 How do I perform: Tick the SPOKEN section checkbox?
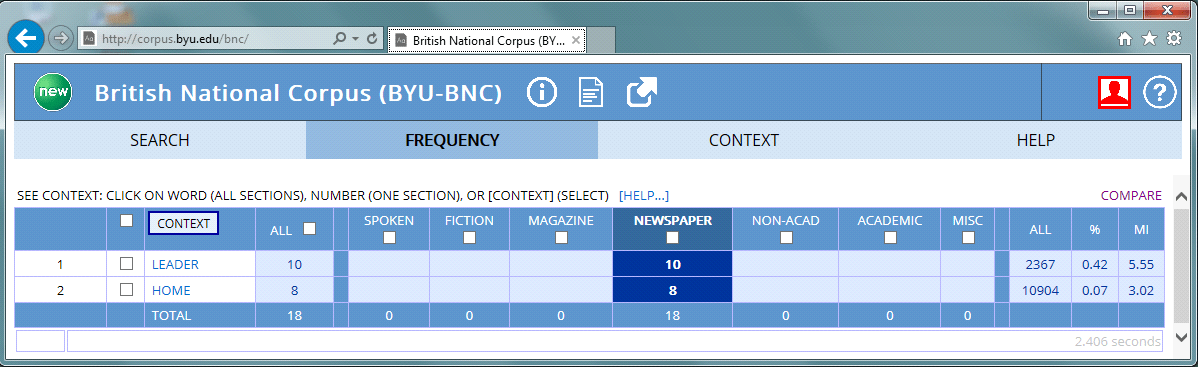click(389, 238)
